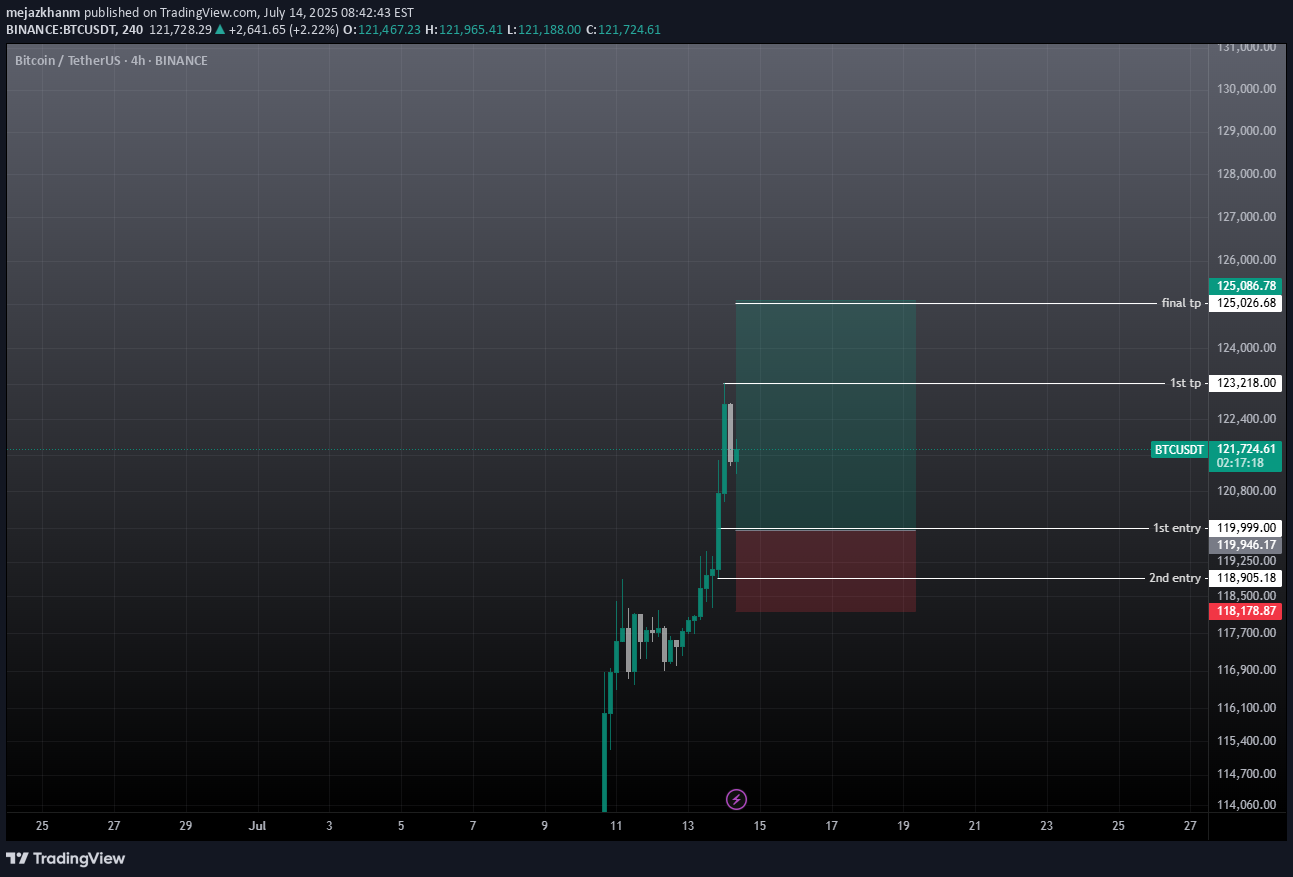Click the 'Jul' label on time axis

pyautogui.click(x=257, y=826)
